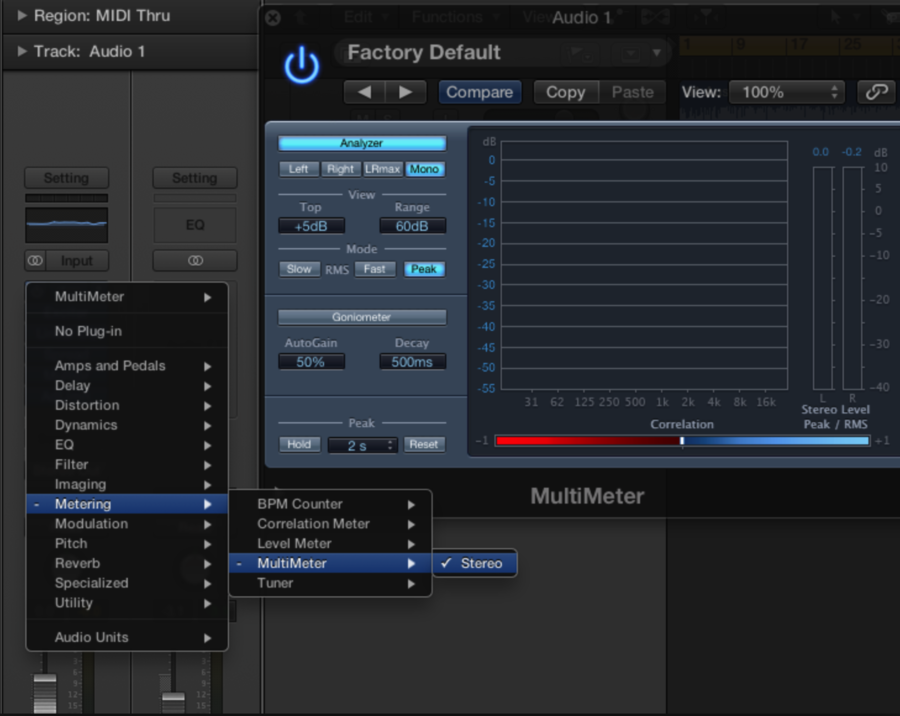Click the Copy button
The width and height of the screenshot is (900, 716).
[x=566, y=92]
